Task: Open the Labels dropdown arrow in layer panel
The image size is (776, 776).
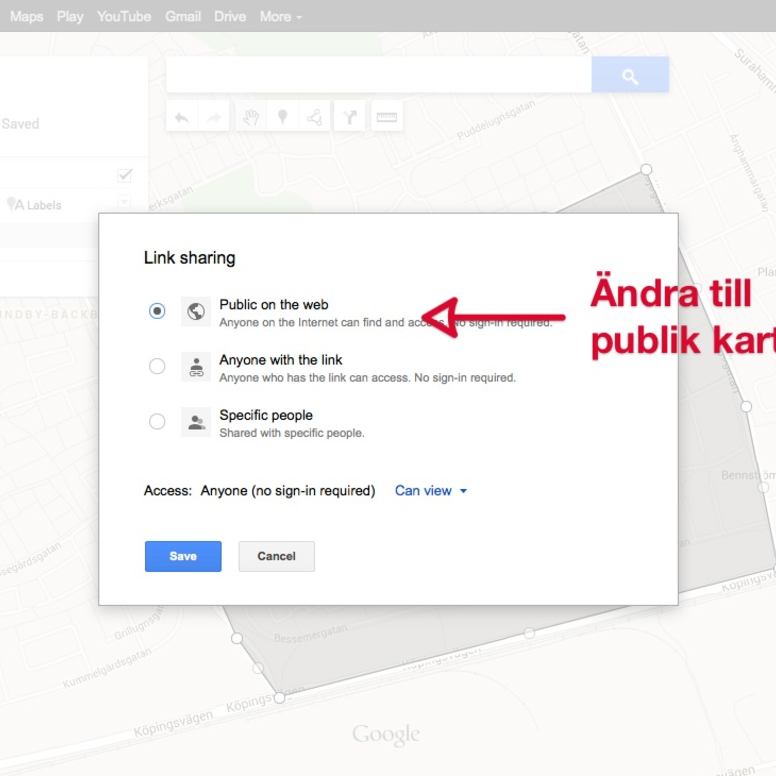Action: (125, 203)
